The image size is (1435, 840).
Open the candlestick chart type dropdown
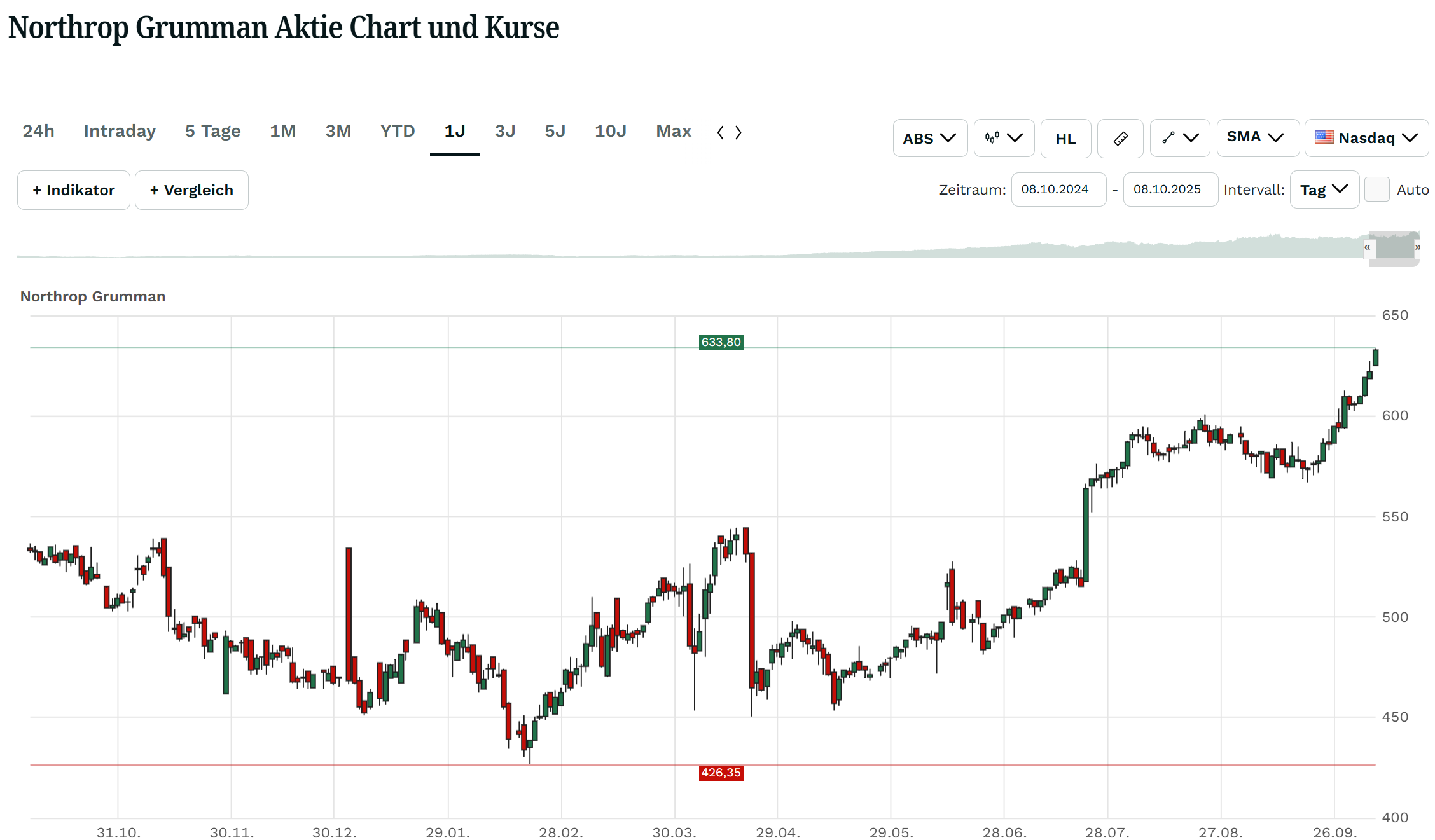tap(1004, 138)
